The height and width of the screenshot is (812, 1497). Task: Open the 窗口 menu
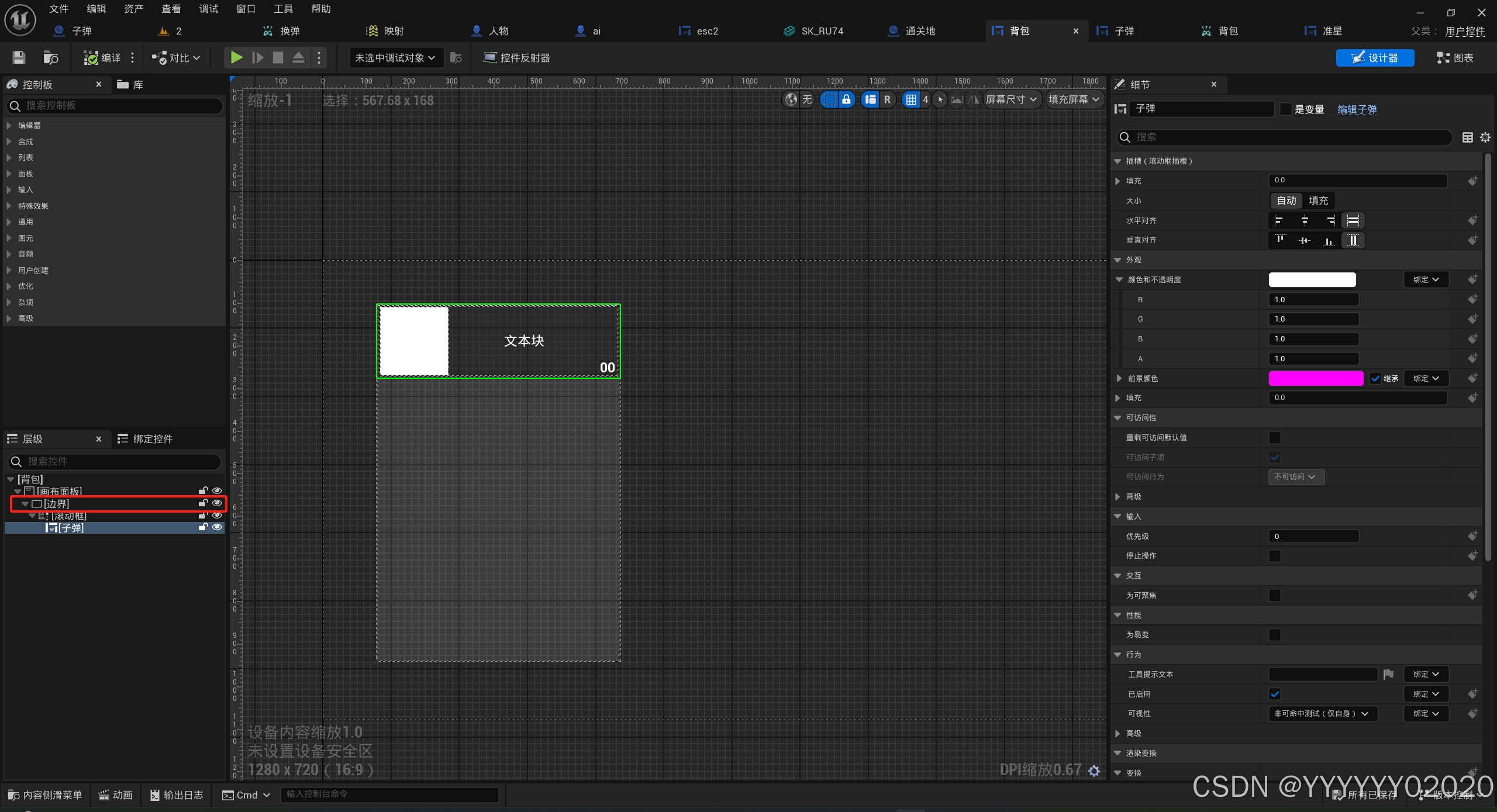246,9
